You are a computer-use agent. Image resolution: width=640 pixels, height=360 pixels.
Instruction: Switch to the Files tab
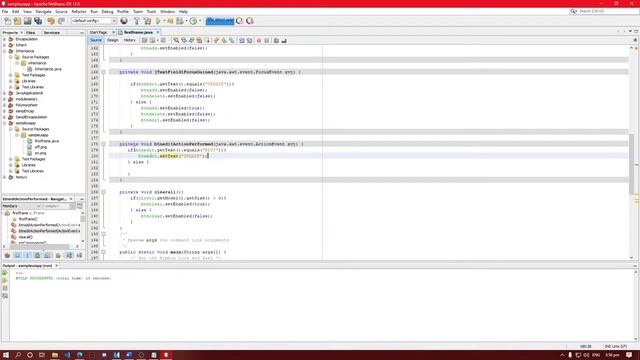point(31,33)
